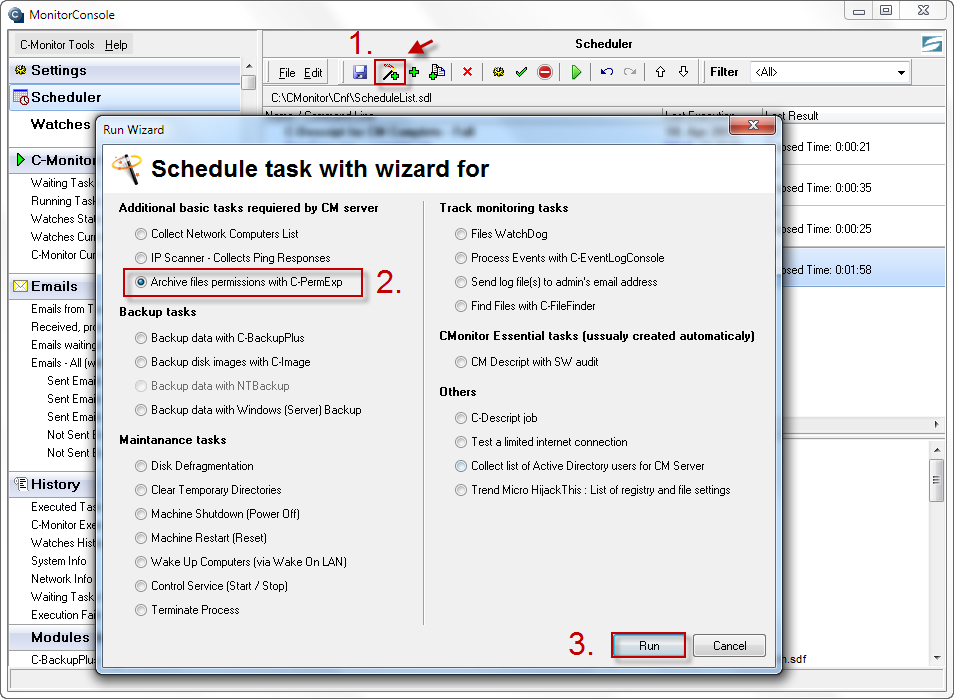
Task: Click the Save floppy disk toolbar icon
Action: 360,72
